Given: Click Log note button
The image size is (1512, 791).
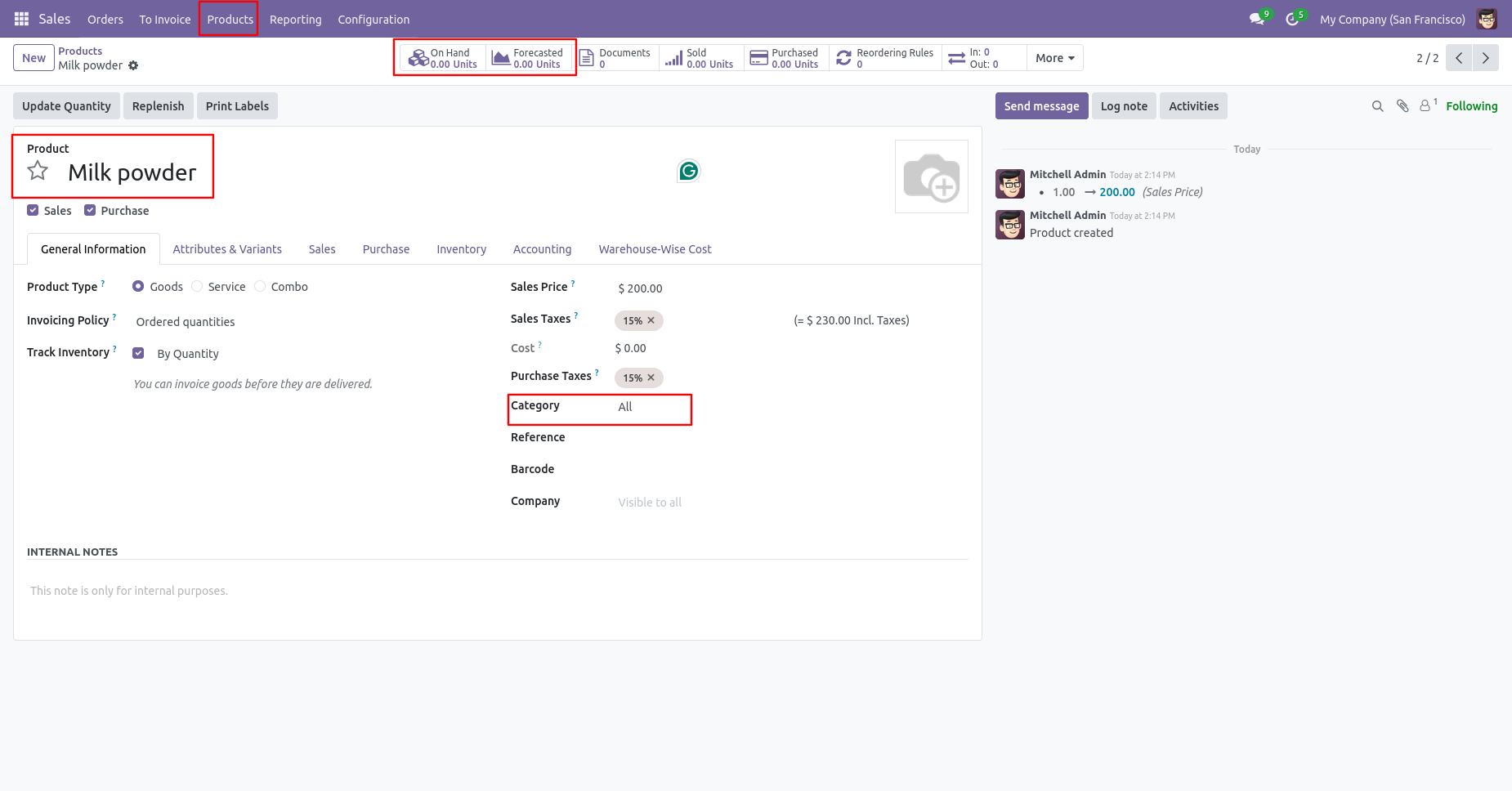Looking at the screenshot, I should pyautogui.click(x=1124, y=106).
